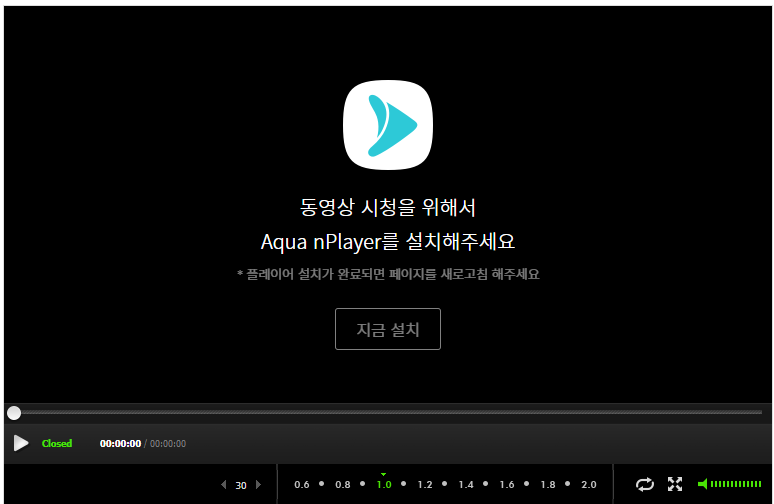
Task: Start playback with the play button
Action: point(20,443)
